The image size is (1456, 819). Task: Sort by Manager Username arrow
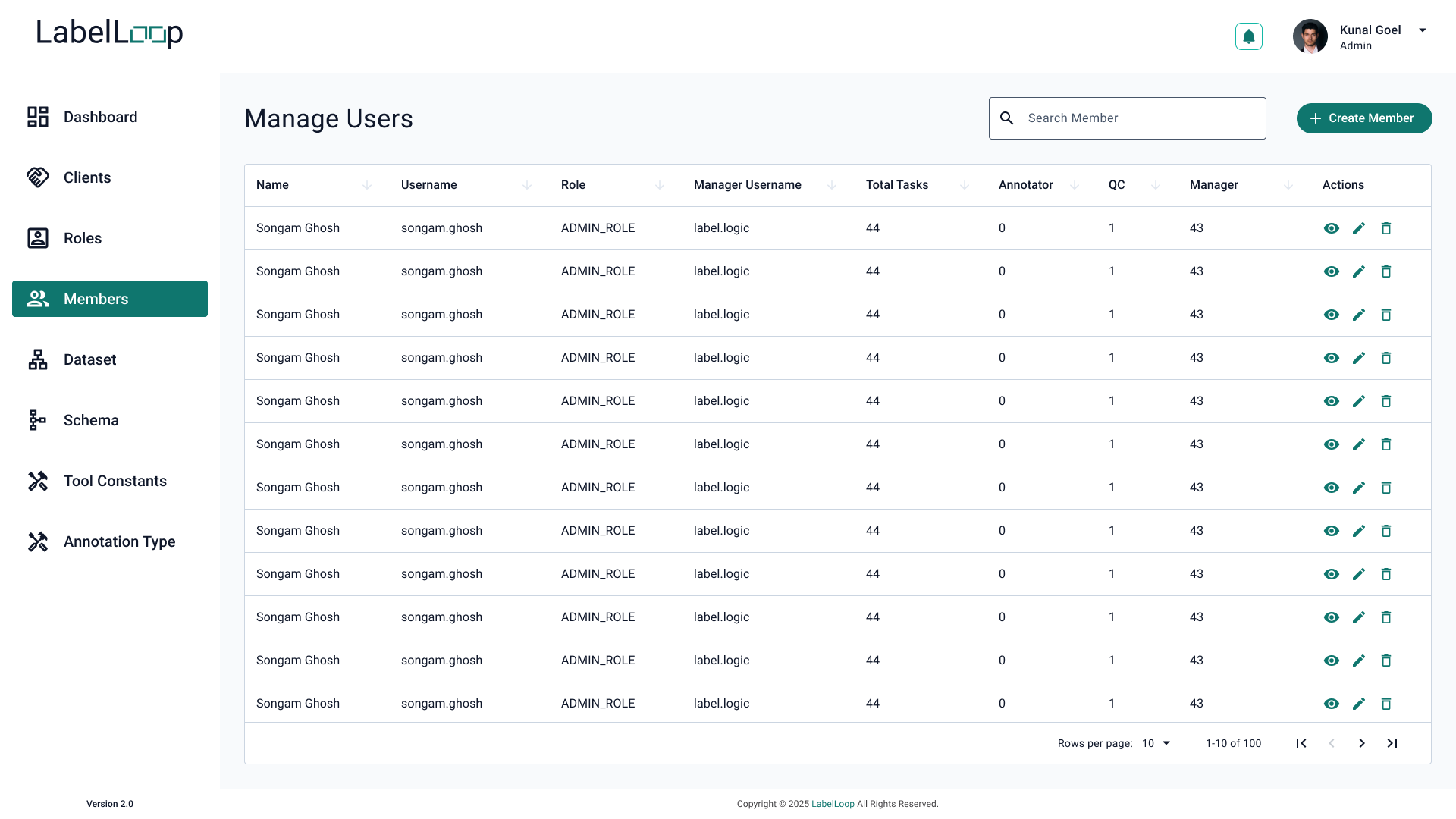(832, 185)
